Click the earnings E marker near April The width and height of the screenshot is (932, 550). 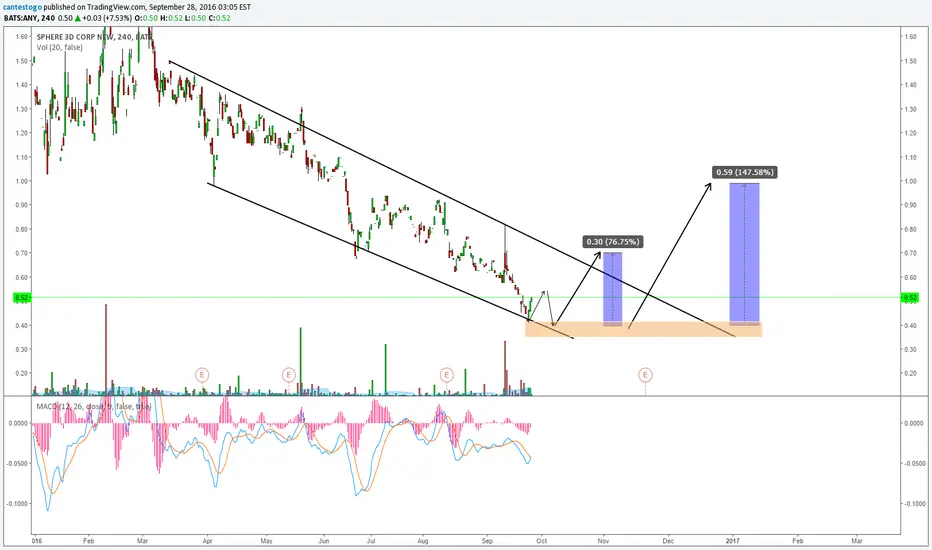(x=202, y=375)
